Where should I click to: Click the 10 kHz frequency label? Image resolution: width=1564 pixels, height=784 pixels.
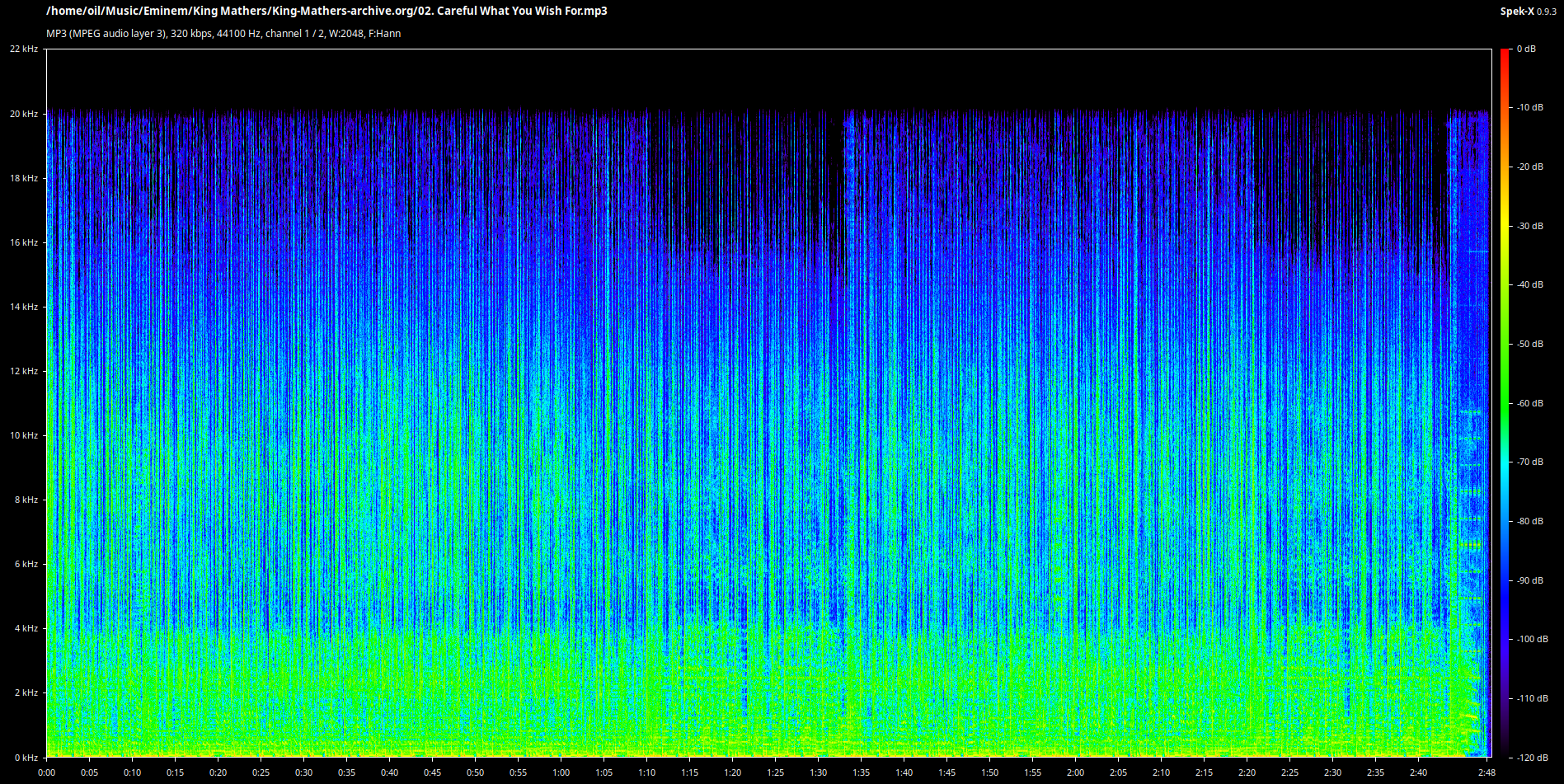[x=24, y=435]
